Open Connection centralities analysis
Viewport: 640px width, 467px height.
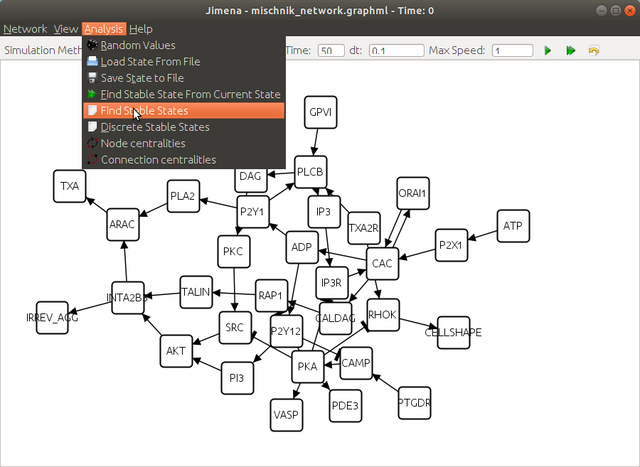tap(184, 160)
